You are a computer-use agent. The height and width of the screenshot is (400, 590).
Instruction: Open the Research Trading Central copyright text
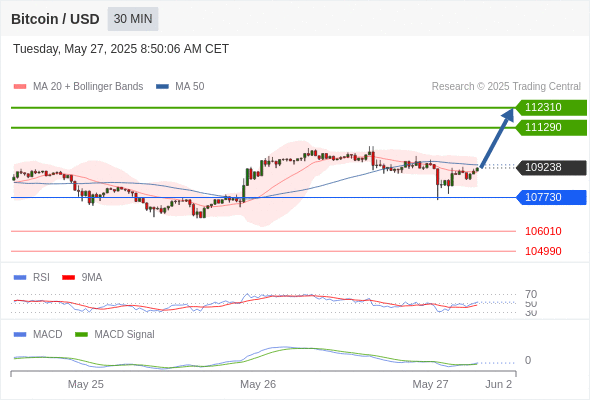[x=506, y=87]
